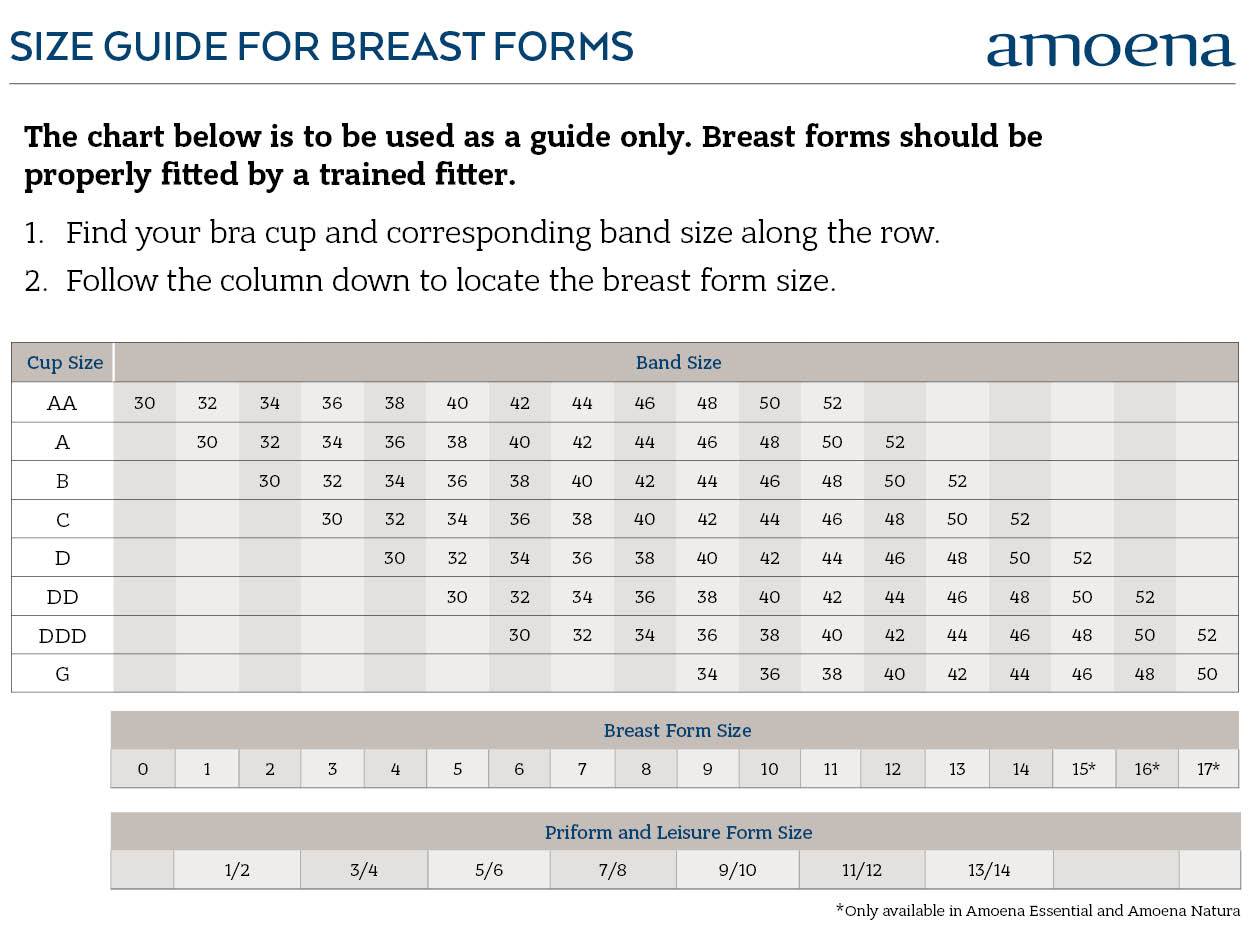Image resolution: width=1250 pixels, height=938 pixels.
Task: Select Priform size 13/14
Action: pos(988,871)
